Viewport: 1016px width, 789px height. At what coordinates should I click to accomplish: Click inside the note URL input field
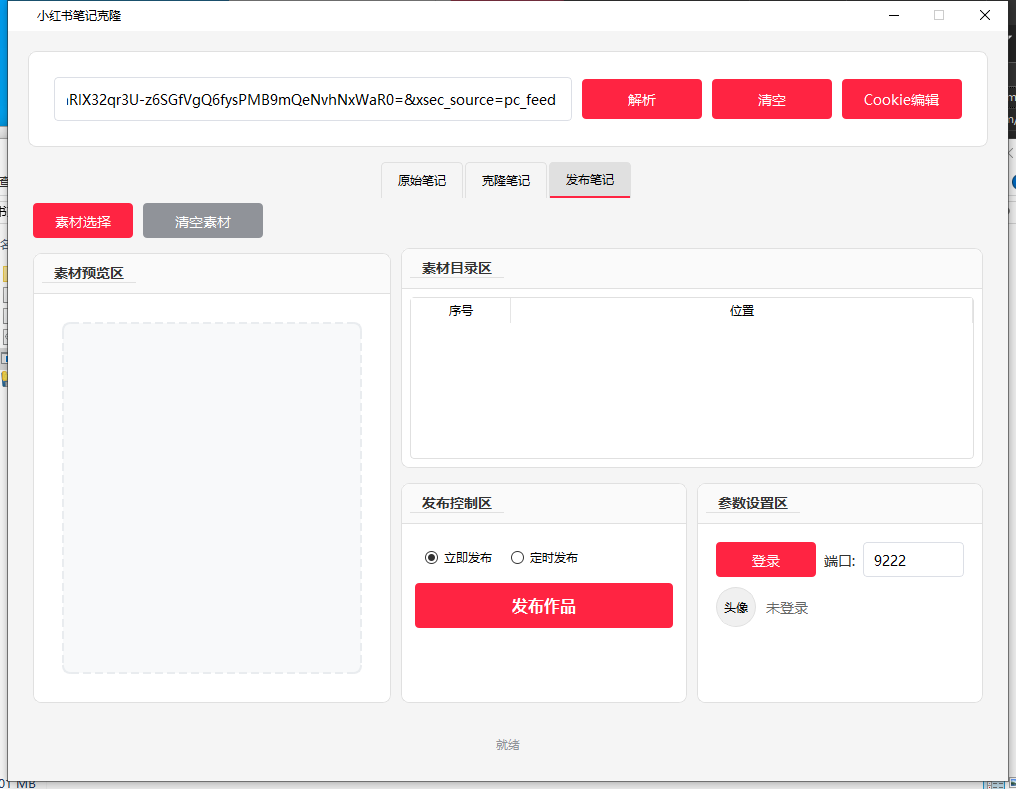pos(312,99)
